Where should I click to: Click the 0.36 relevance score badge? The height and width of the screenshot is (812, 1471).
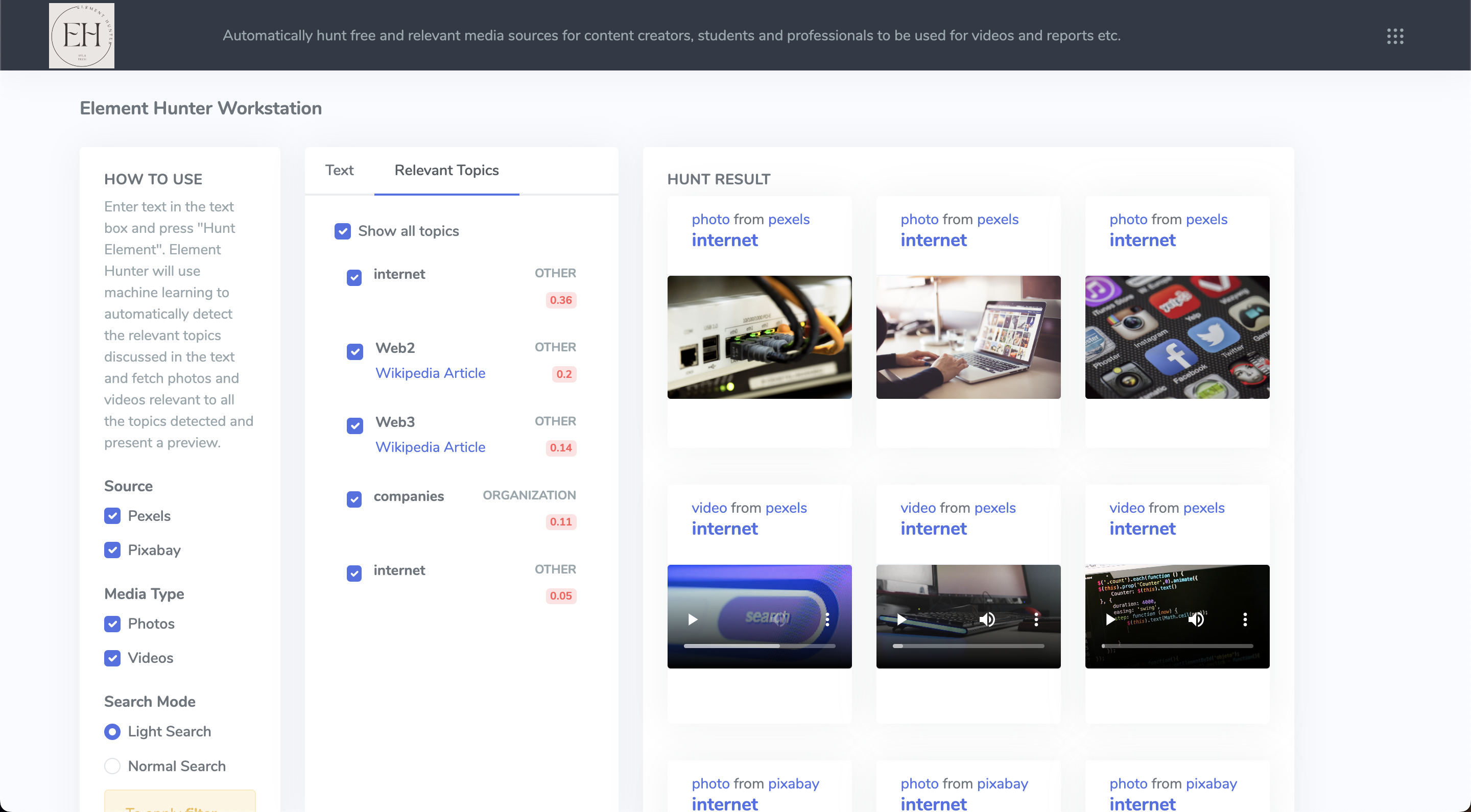(561, 300)
